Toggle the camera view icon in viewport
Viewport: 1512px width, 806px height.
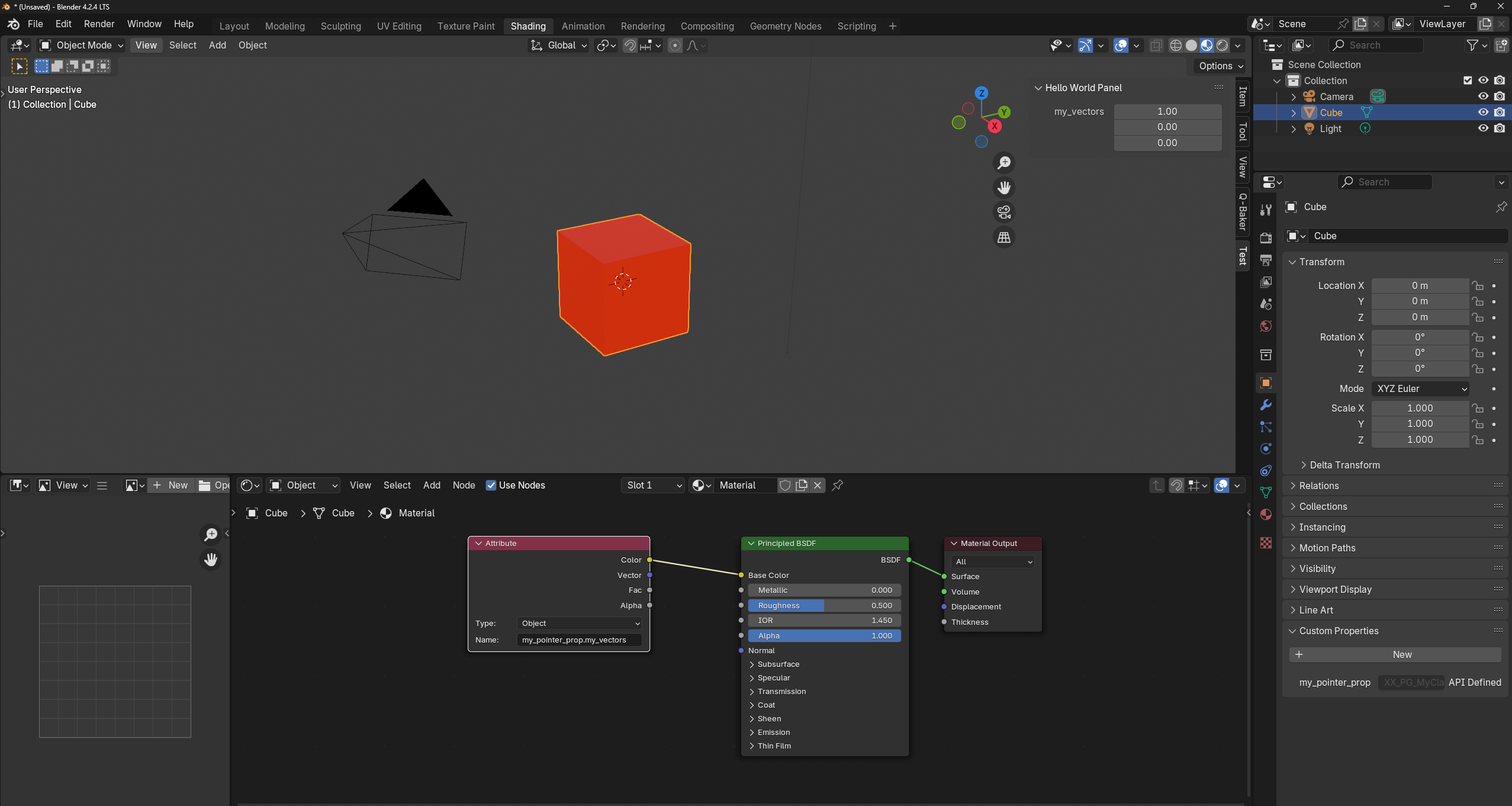pyautogui.click(x=1004, y=212)
